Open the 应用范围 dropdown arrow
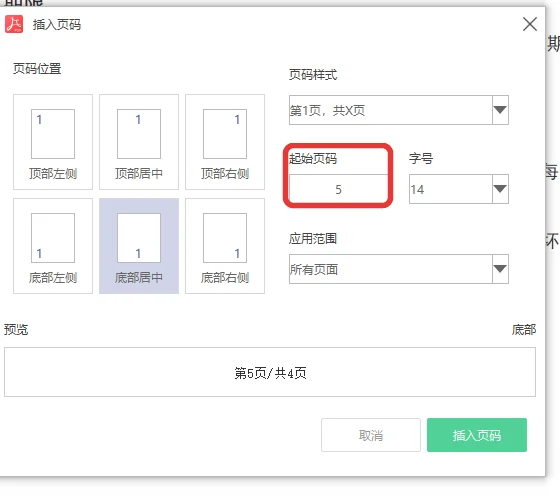The width and height of the screenshot is (560, 500). pos(500,269)
